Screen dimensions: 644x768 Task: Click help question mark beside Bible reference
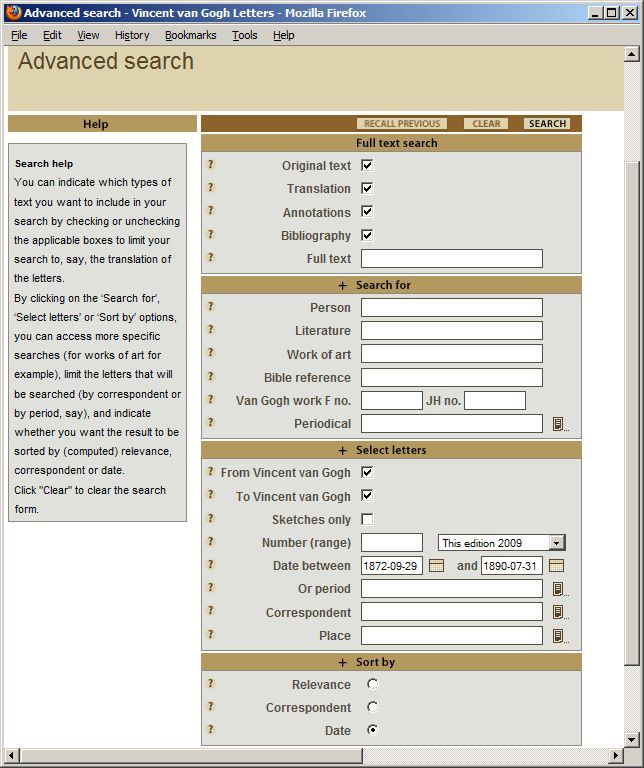tap(211, 376)
